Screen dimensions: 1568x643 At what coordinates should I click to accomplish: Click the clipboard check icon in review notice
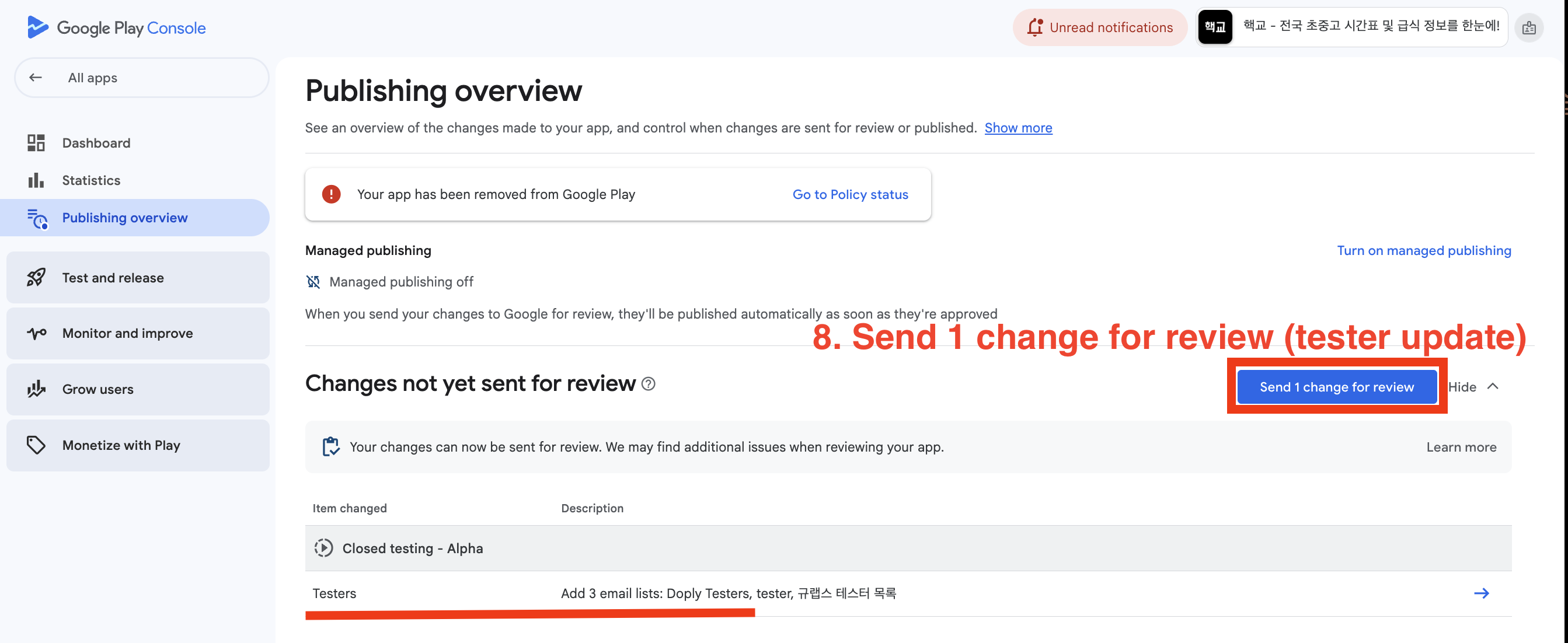click(x=330, y=446)
